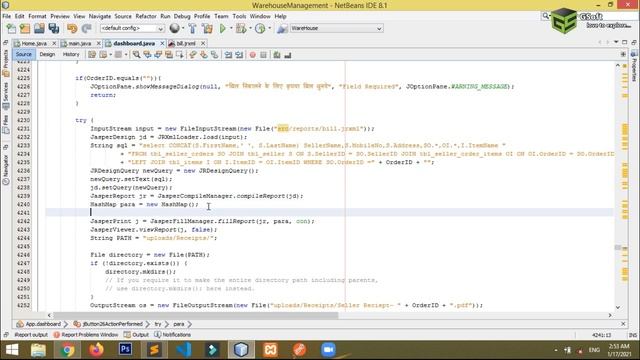Viewport: 640px width, 360px height.
Task: Click the vertical scrollbar down arrow
Action: pos(618,307)
